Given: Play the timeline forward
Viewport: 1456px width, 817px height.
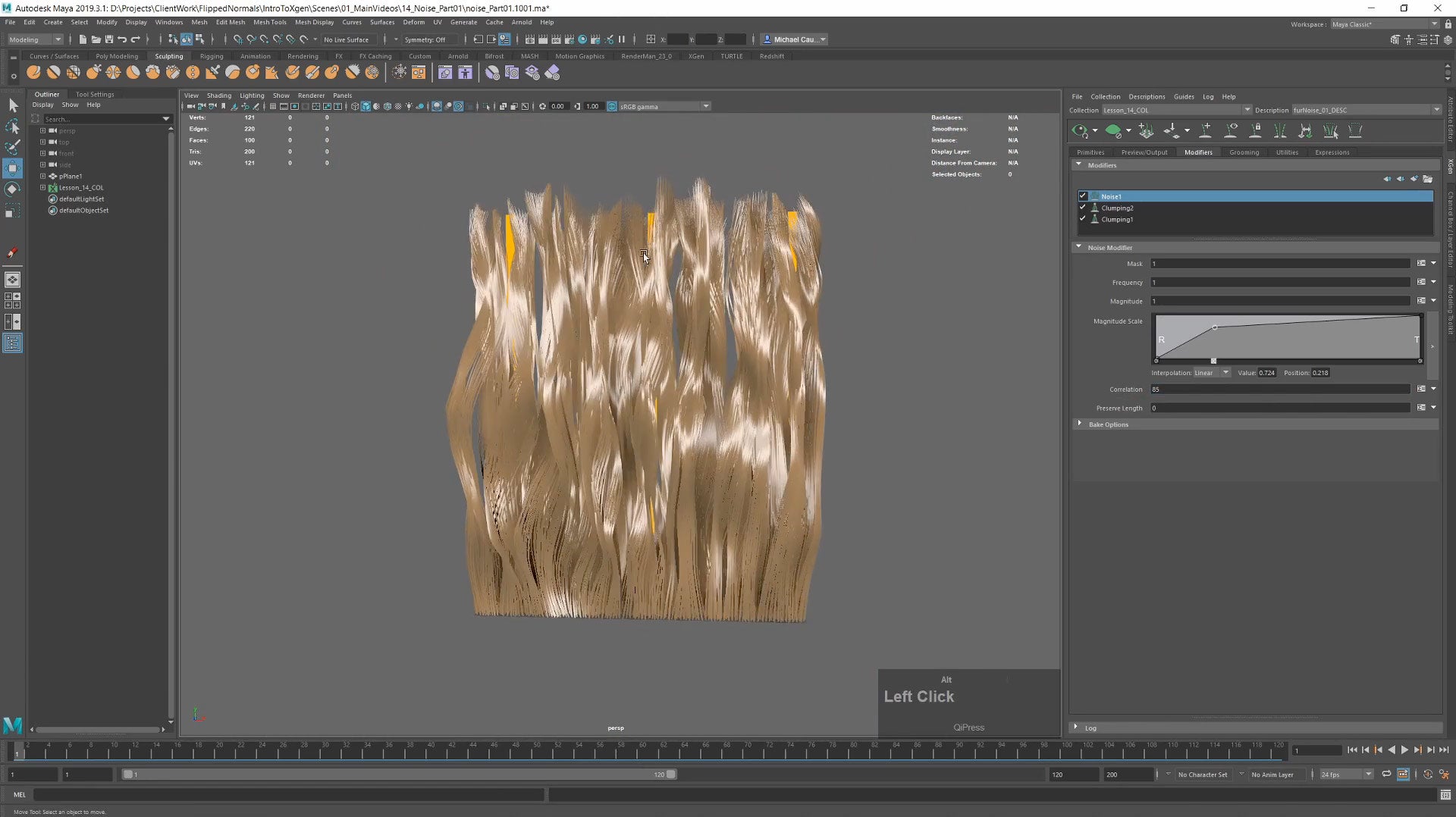Looking at the screenshot, I should tap(1404, 750).
